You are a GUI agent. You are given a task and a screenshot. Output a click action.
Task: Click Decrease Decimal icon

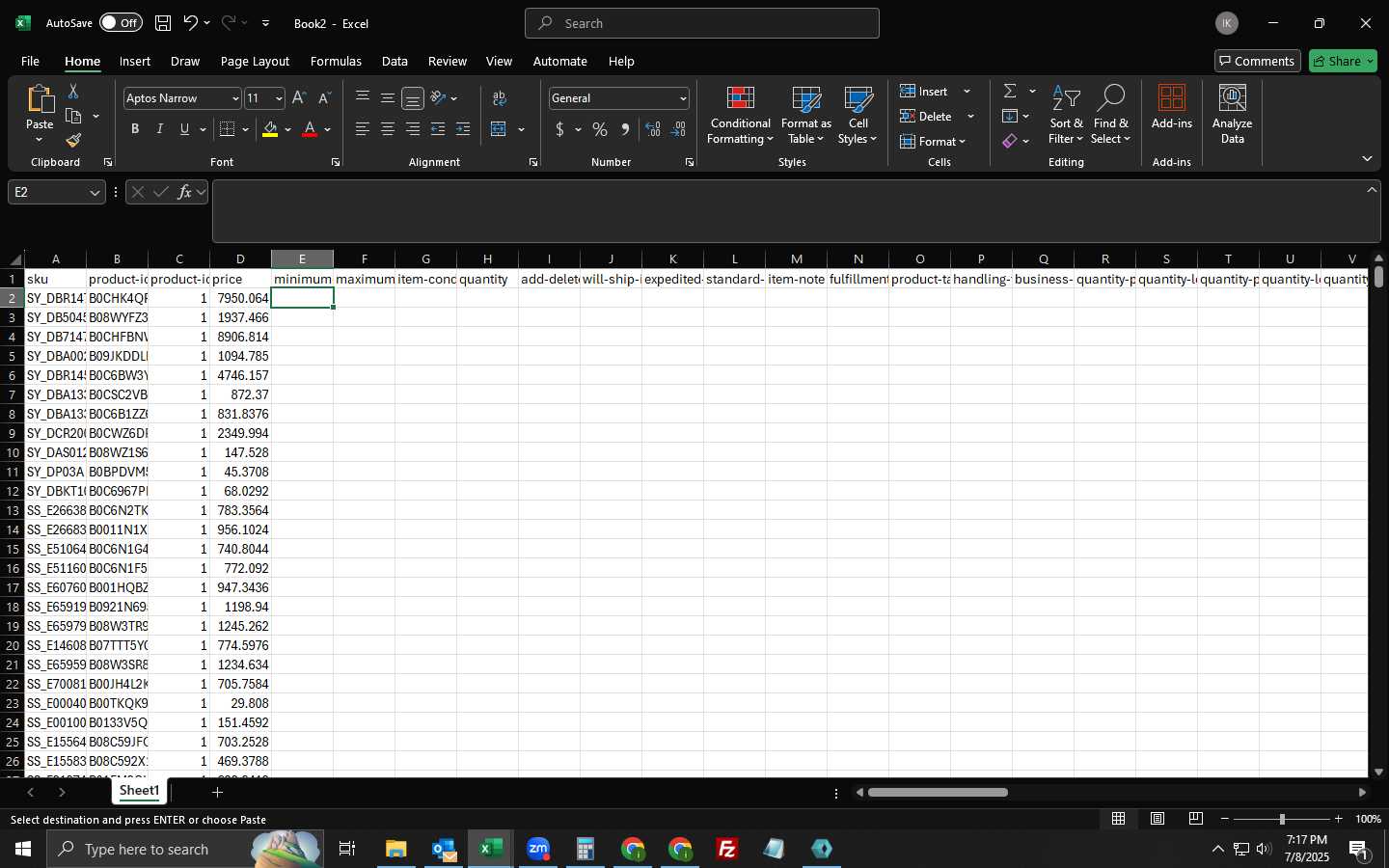coord(678,129)
